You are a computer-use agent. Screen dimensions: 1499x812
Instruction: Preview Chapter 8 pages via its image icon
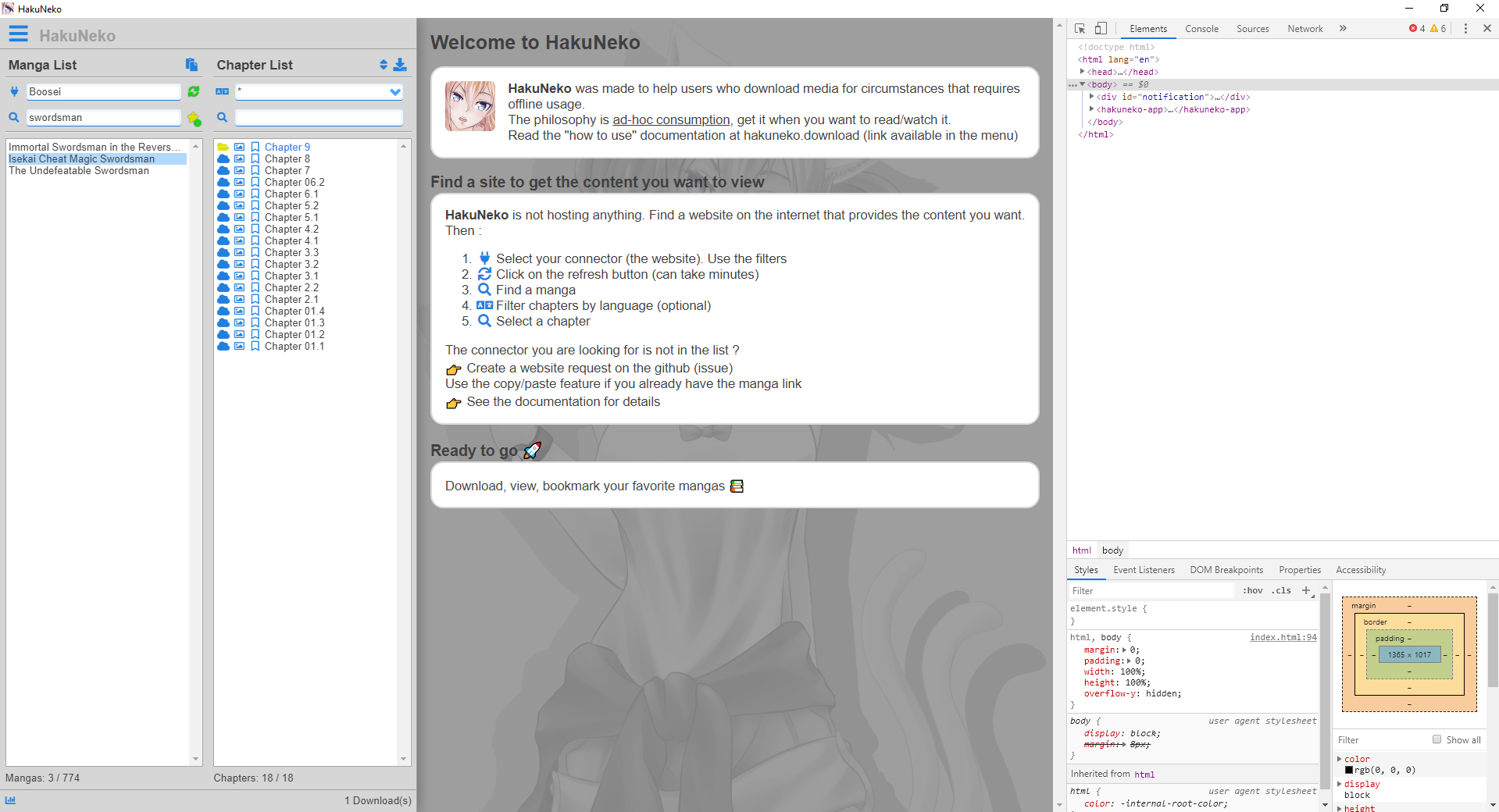[x=239, y=158]
